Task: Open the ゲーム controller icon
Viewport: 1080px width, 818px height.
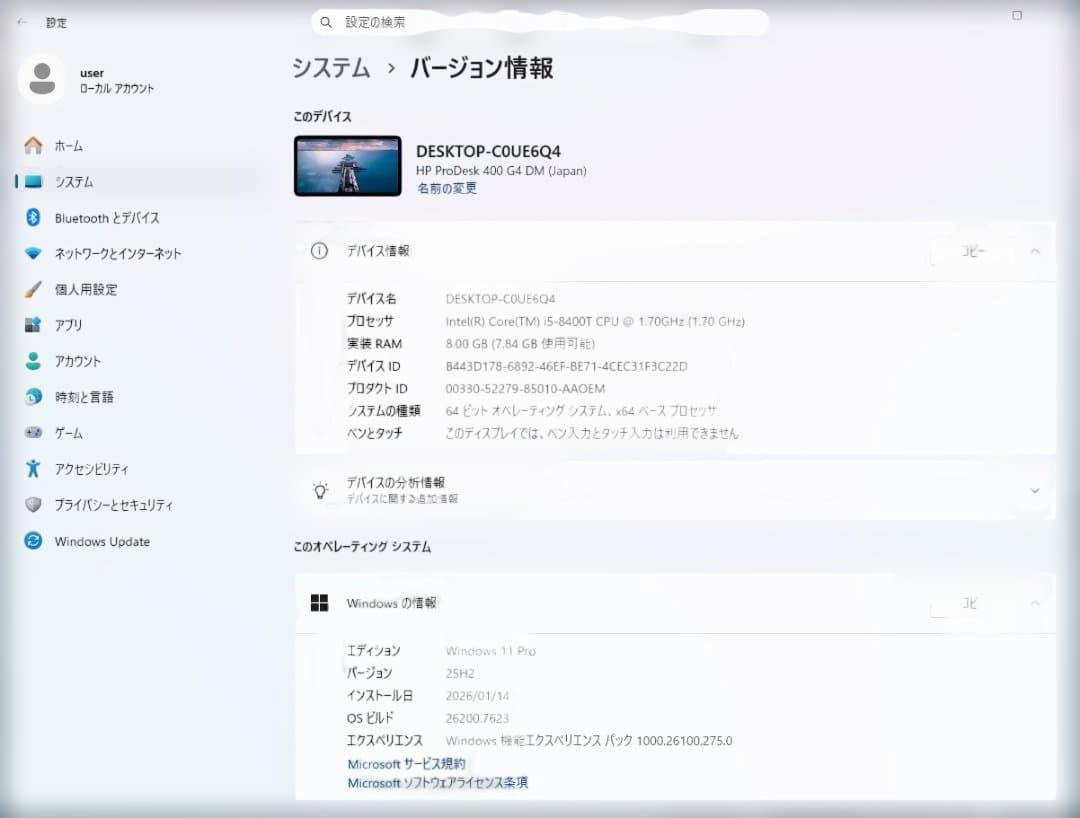Action: (32, 432)
